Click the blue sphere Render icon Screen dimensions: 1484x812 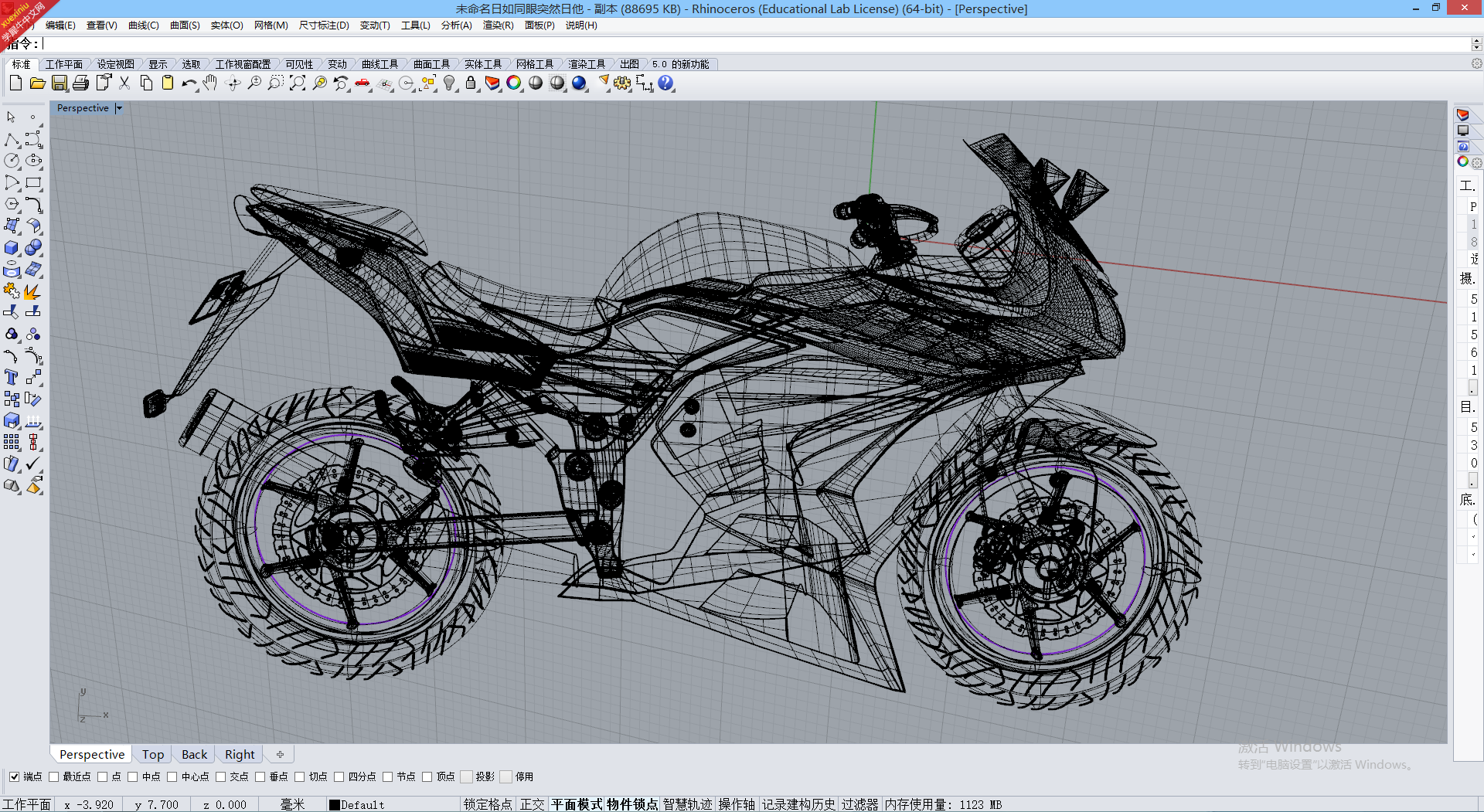579,83
